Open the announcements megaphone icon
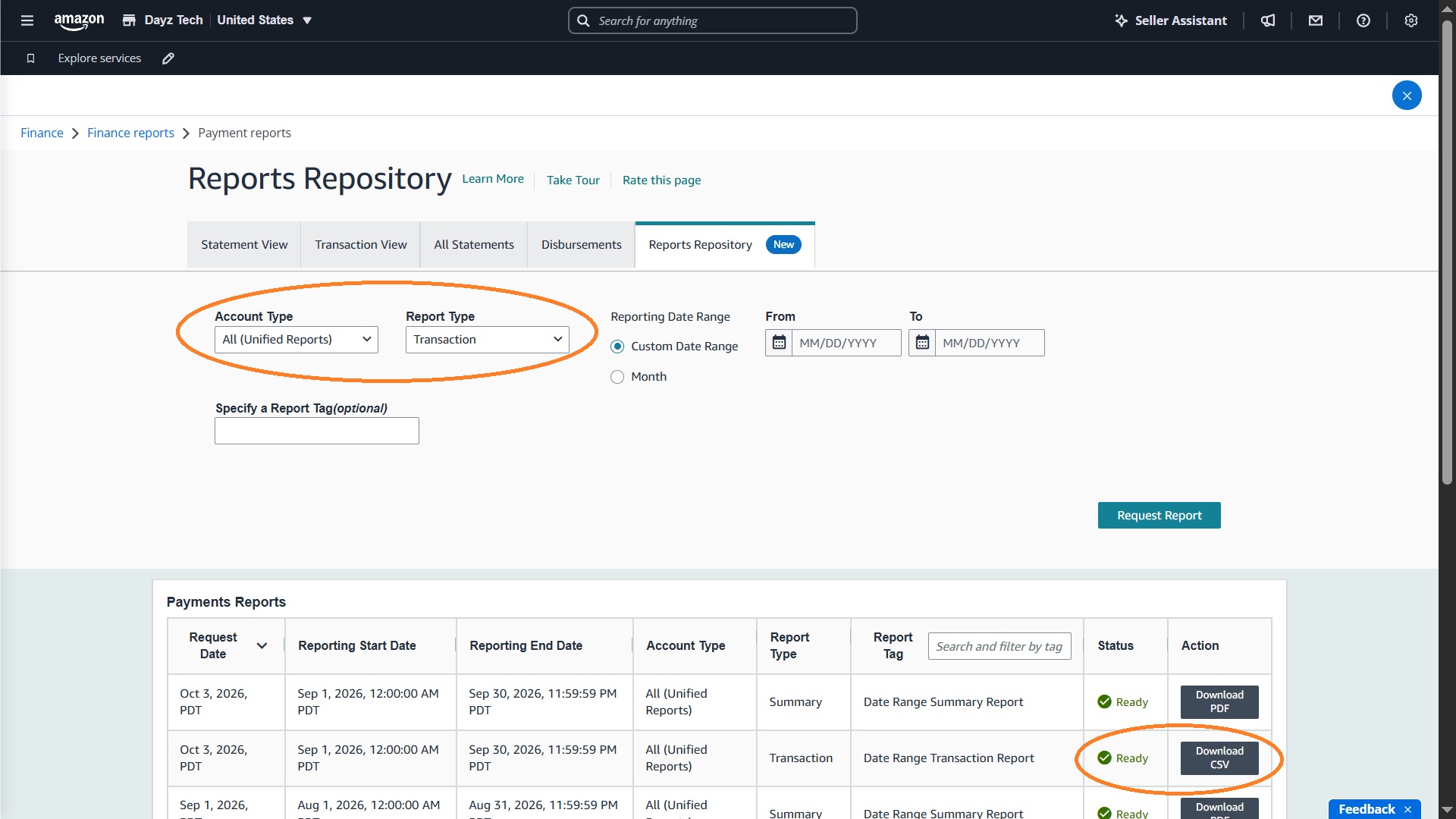This screenshot has height=819, width=1456. pyautogui.click(x=1268, y=20)
